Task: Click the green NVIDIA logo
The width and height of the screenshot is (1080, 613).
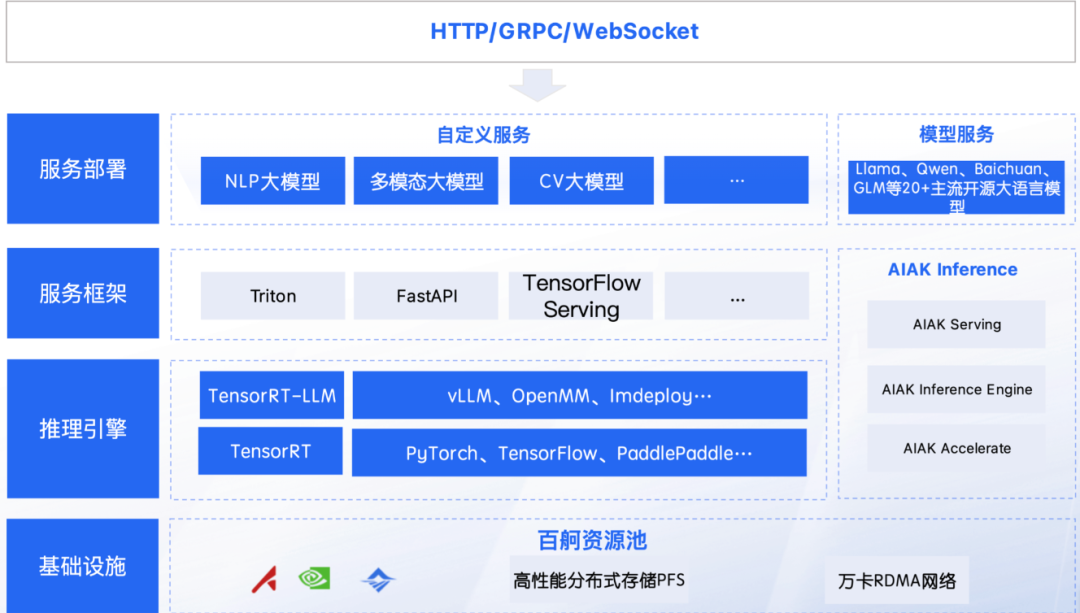Action: [314, 578]
